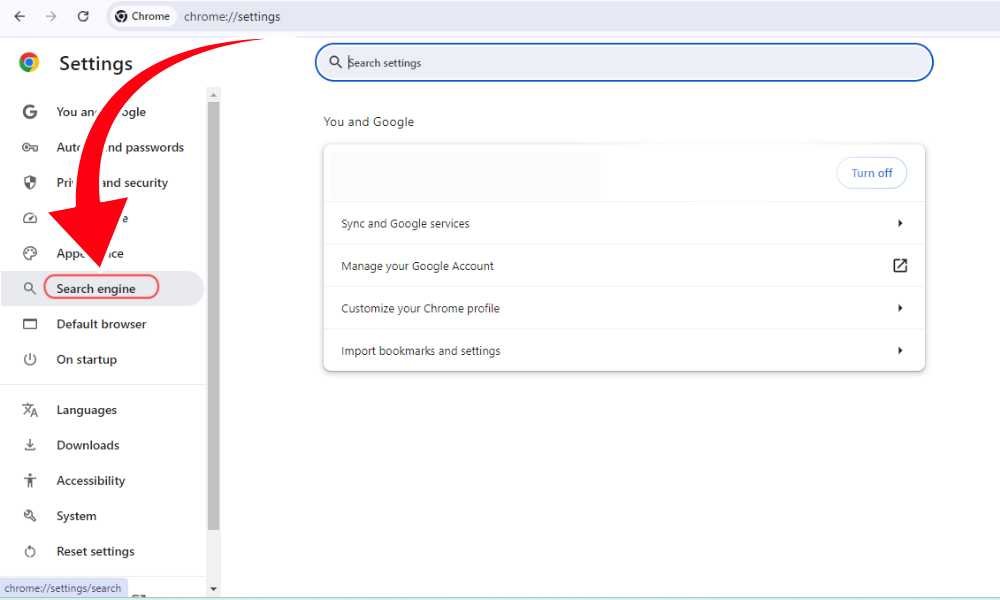The image size is (1000, 600).
Task: Click the Privacy and security shield icon
Action: click(x=30, y=183)
